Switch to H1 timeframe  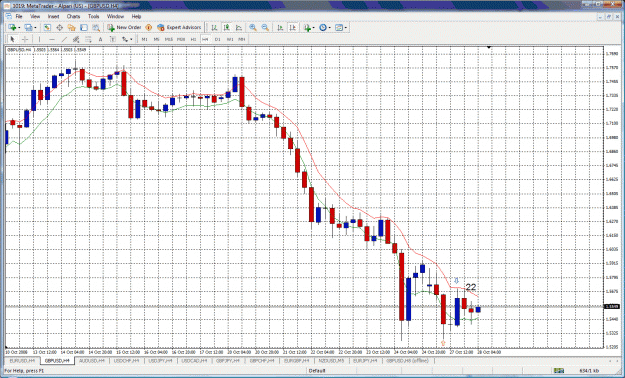(193, 39)
